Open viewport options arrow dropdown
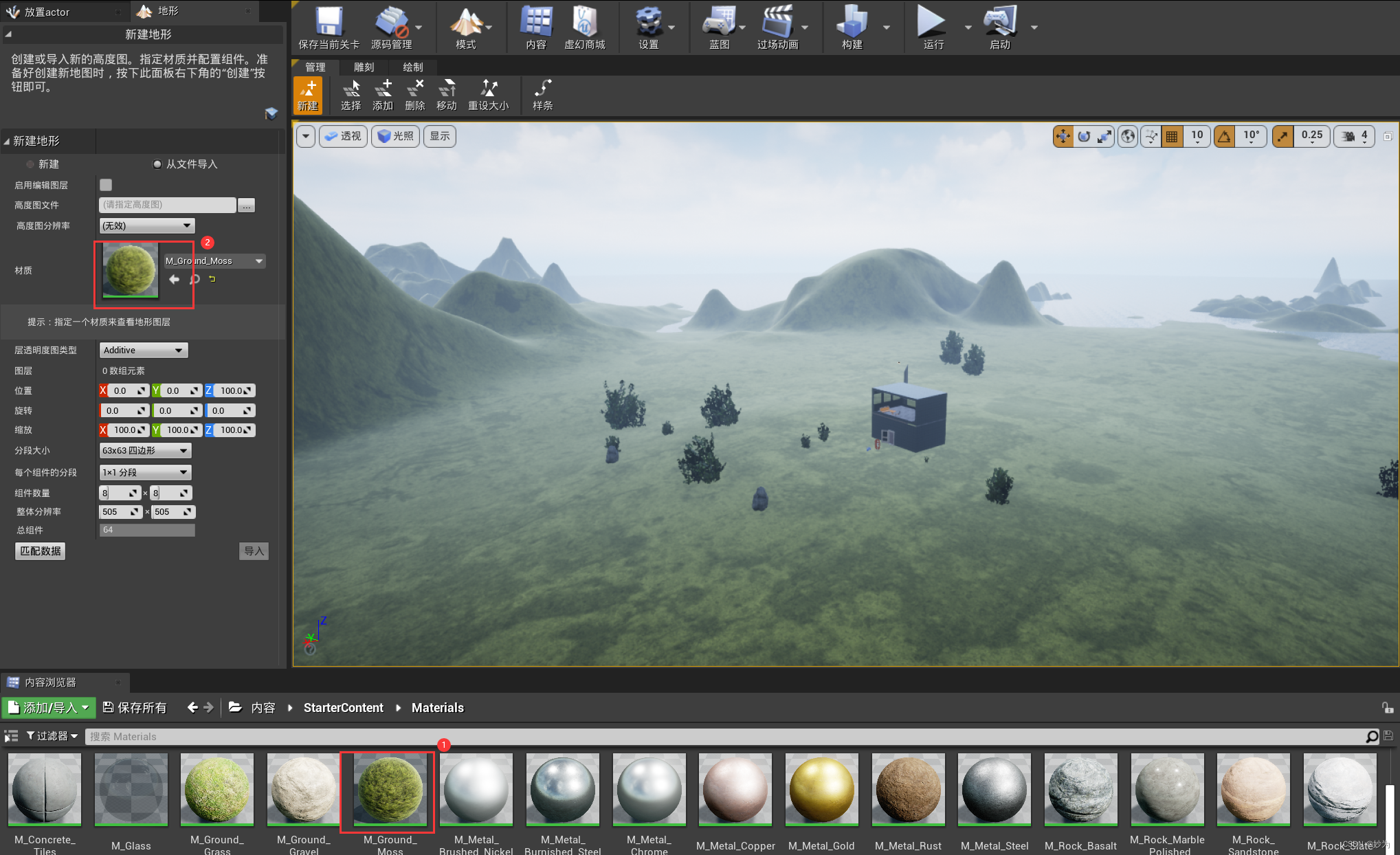Screen dimensions: 1400x855 pyautogui.click(x=306, y=136)
